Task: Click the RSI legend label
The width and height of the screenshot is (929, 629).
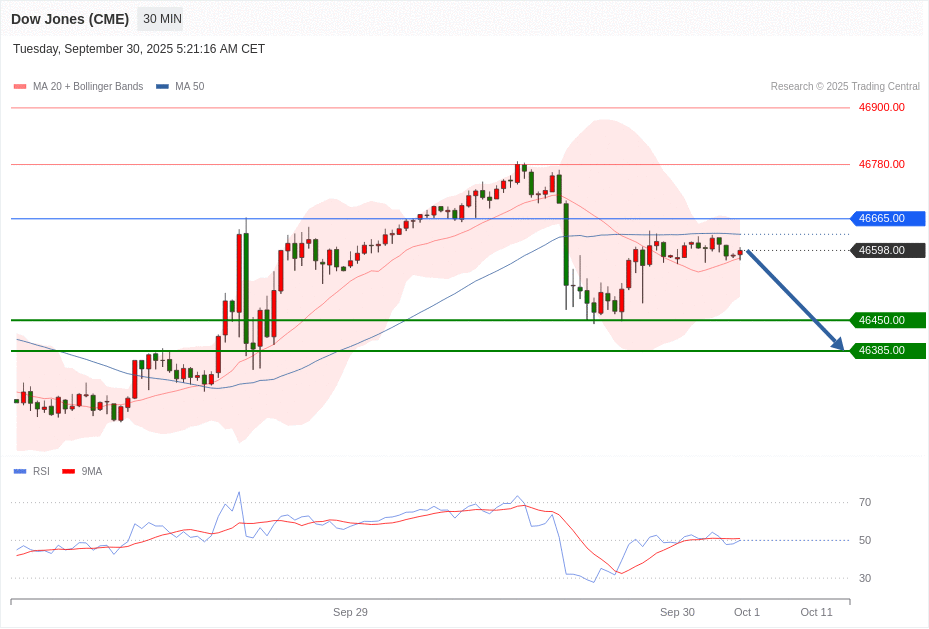Action: pyautogui.click(x=41, y=471)
